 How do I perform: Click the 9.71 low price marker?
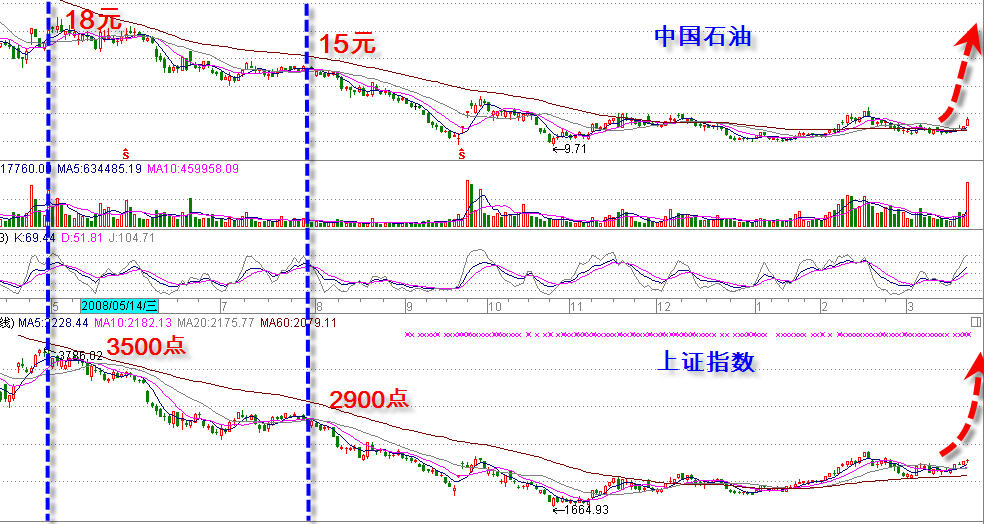pyautogui.click(x=569, y=149)
